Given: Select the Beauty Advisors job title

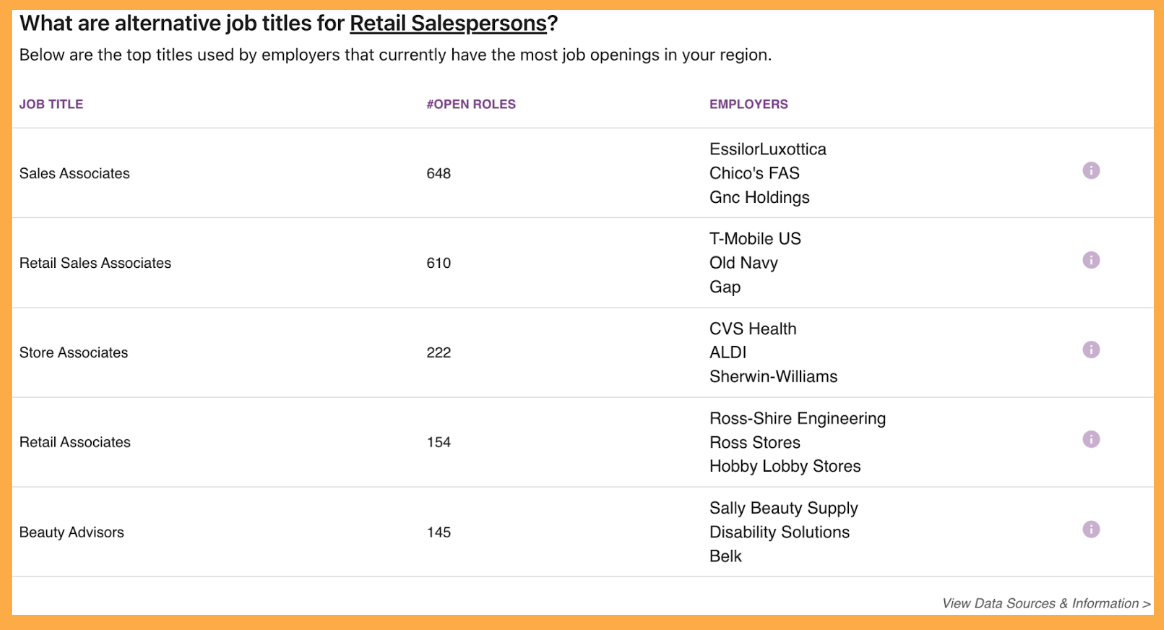Looking at the screenshot, I should pos(71,533).
